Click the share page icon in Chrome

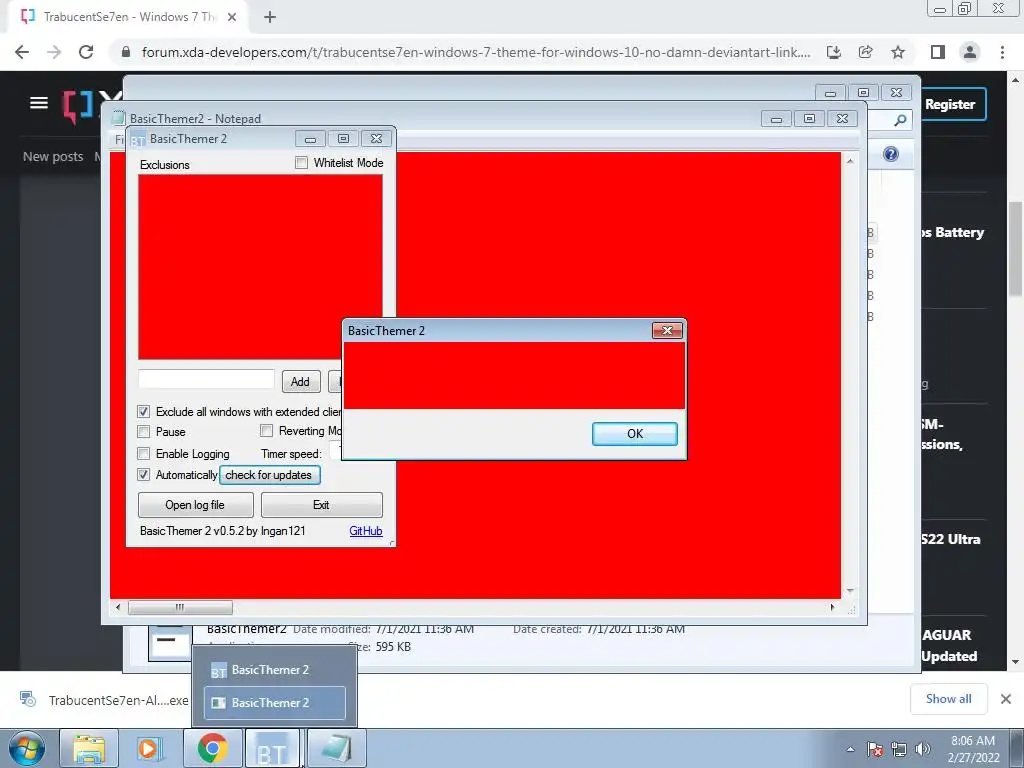pos(866,52)
